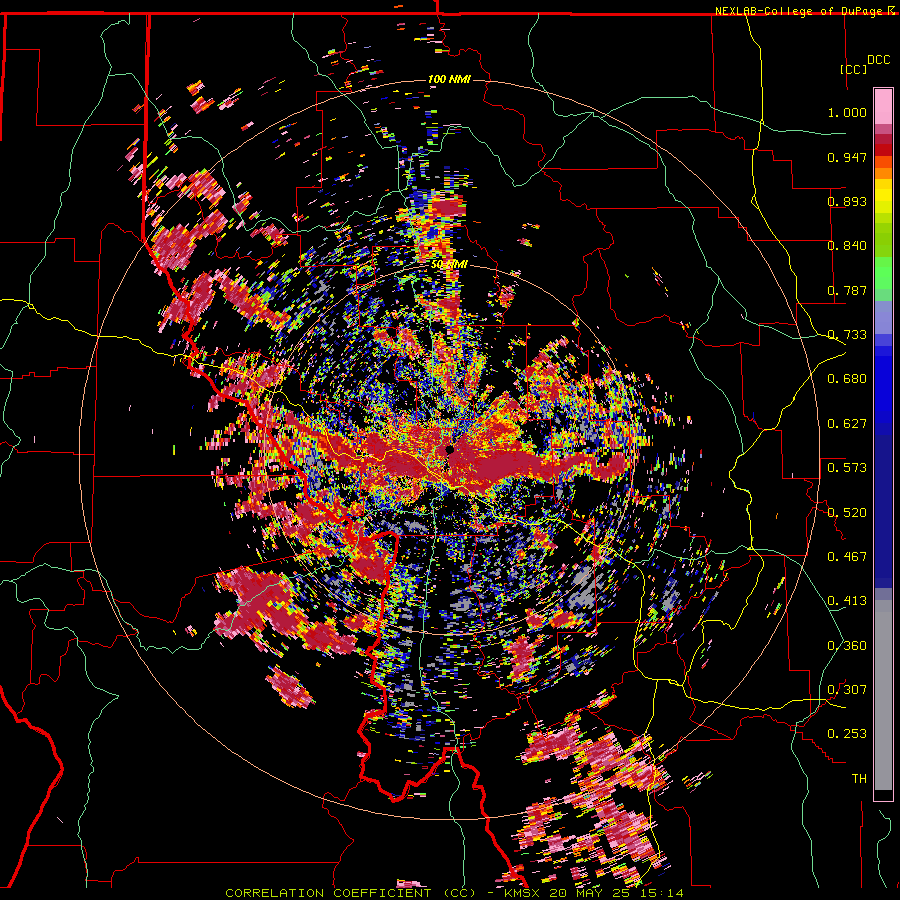Image resolution: width=900 pixels, height=900 pixels.
Task: Click the black radar site dot at center
Action: pos(450,449)
